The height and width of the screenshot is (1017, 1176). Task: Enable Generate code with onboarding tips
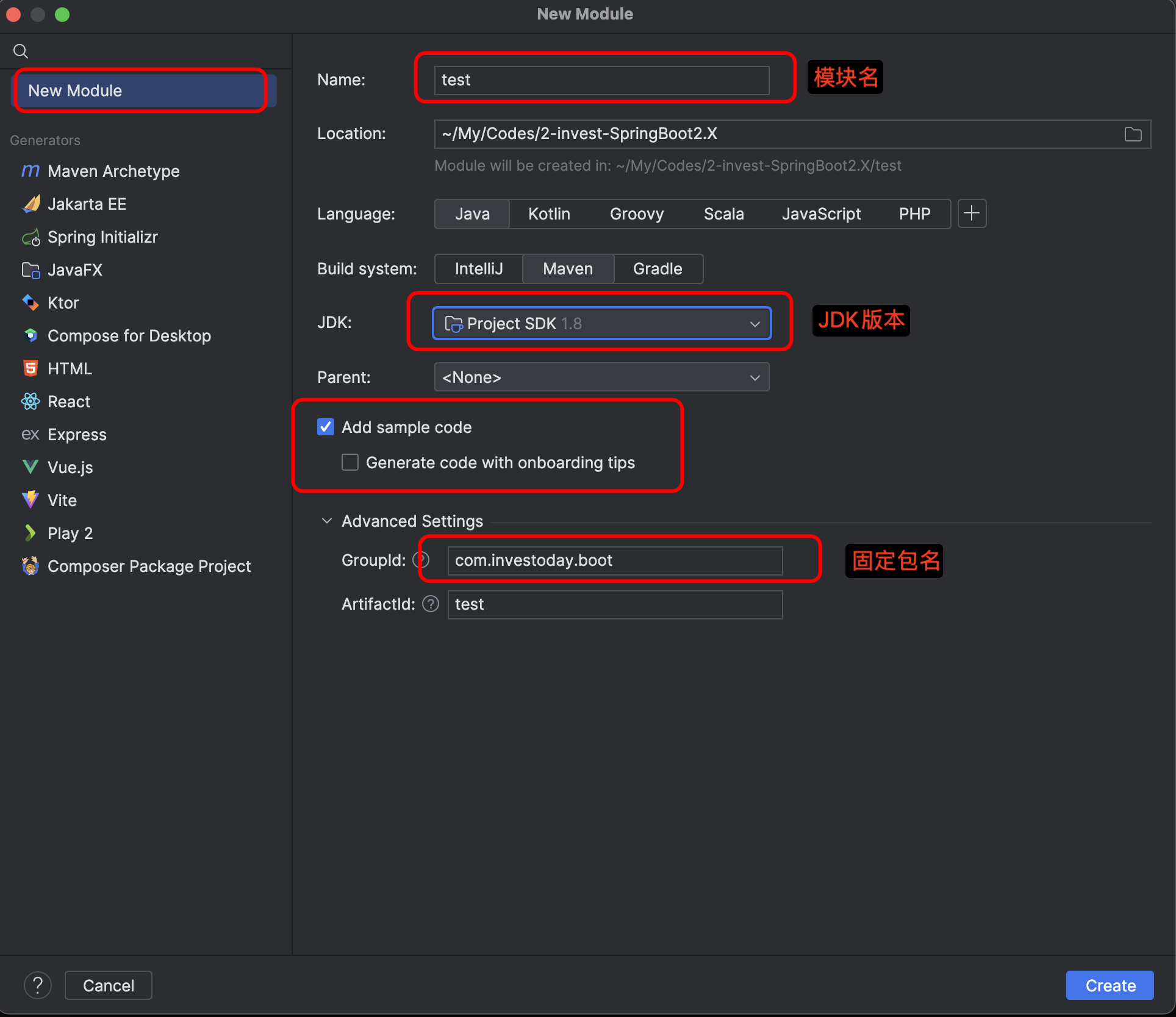350,463
